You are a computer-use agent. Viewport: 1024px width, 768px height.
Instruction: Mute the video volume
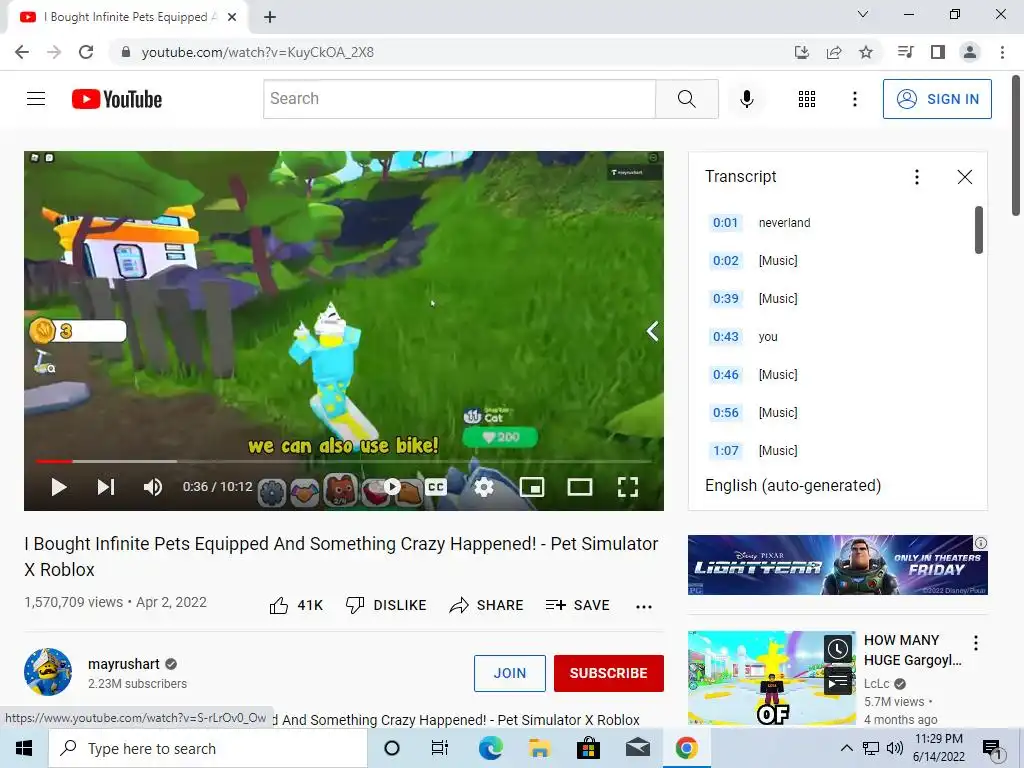pos(153,487)
